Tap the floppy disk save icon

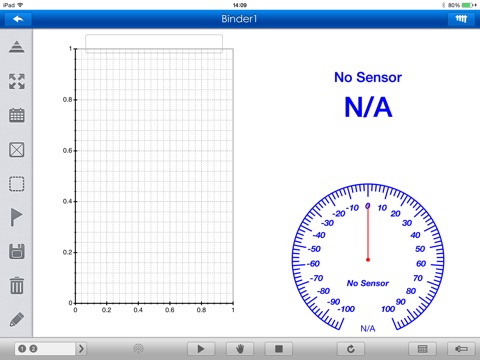point(17,252)
